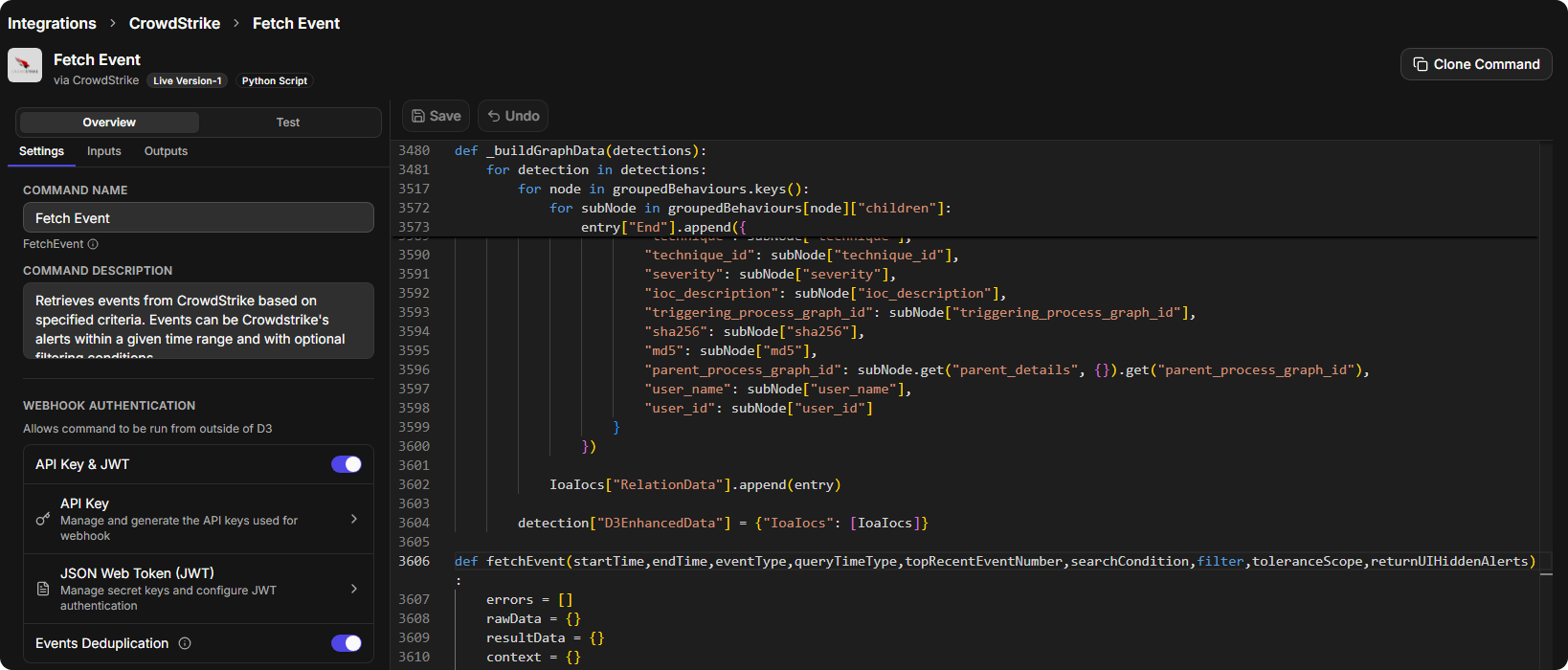Click the Python Script badge
The height and width of the screenshot is (670, 1568).
tap(275, 81)
